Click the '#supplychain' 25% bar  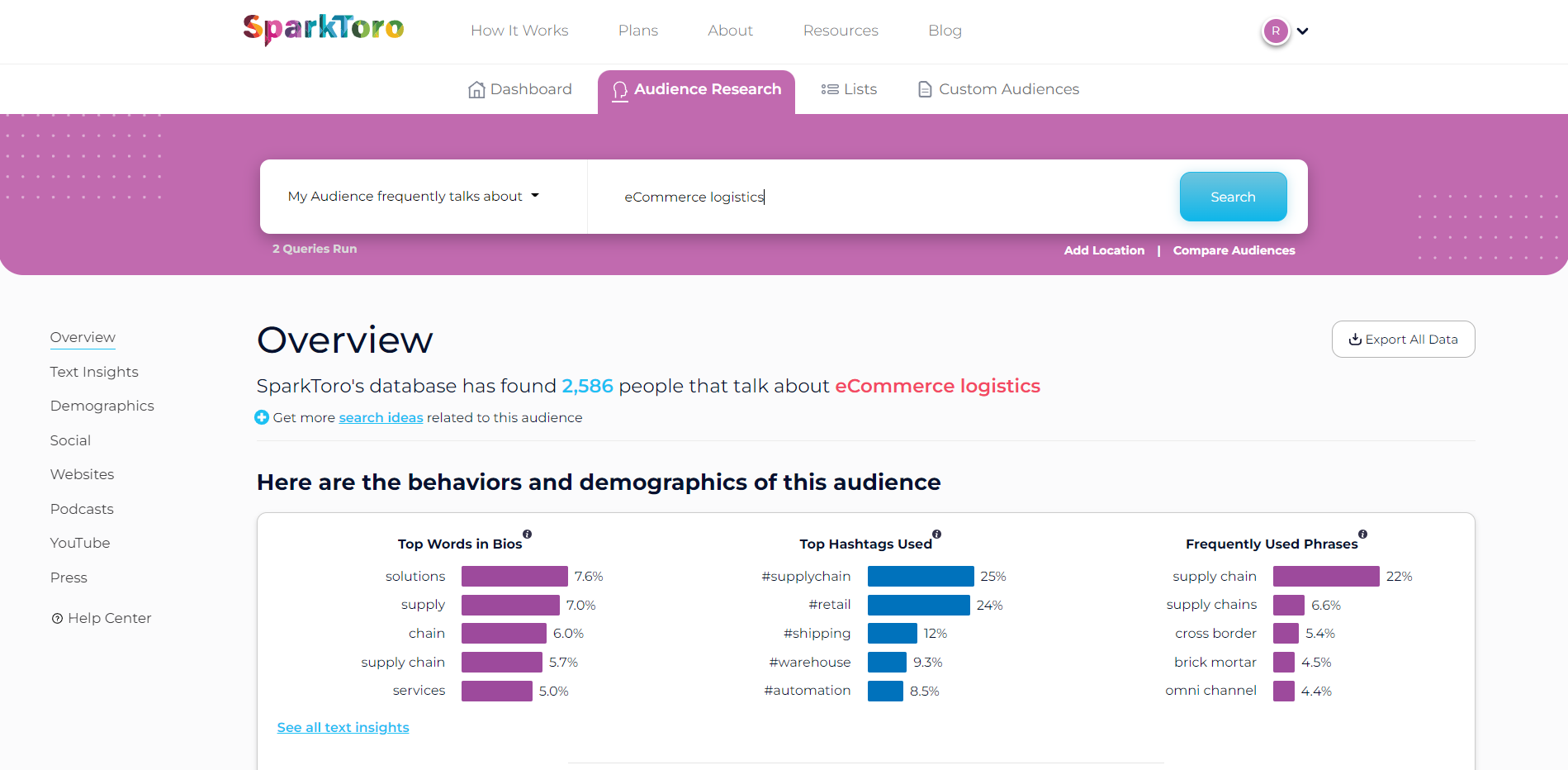(921, 576)
